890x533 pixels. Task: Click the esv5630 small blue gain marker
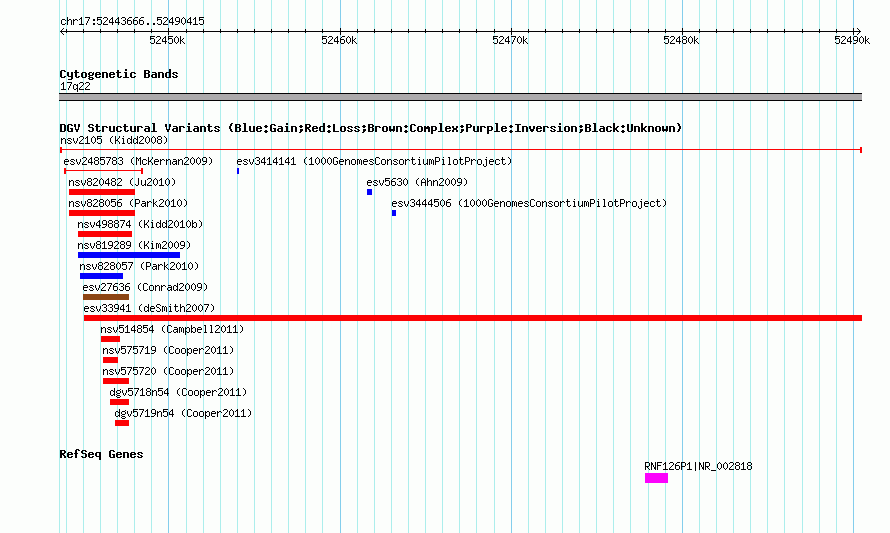[370, 192]
